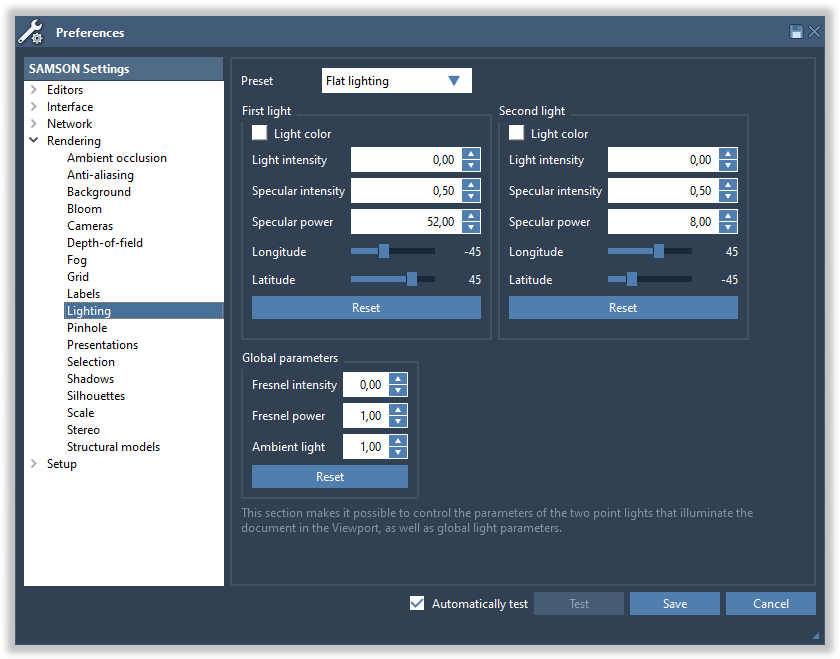Select Structural models under Rendering
Viewport: 840px width, 659px height.
pos(113,446)
